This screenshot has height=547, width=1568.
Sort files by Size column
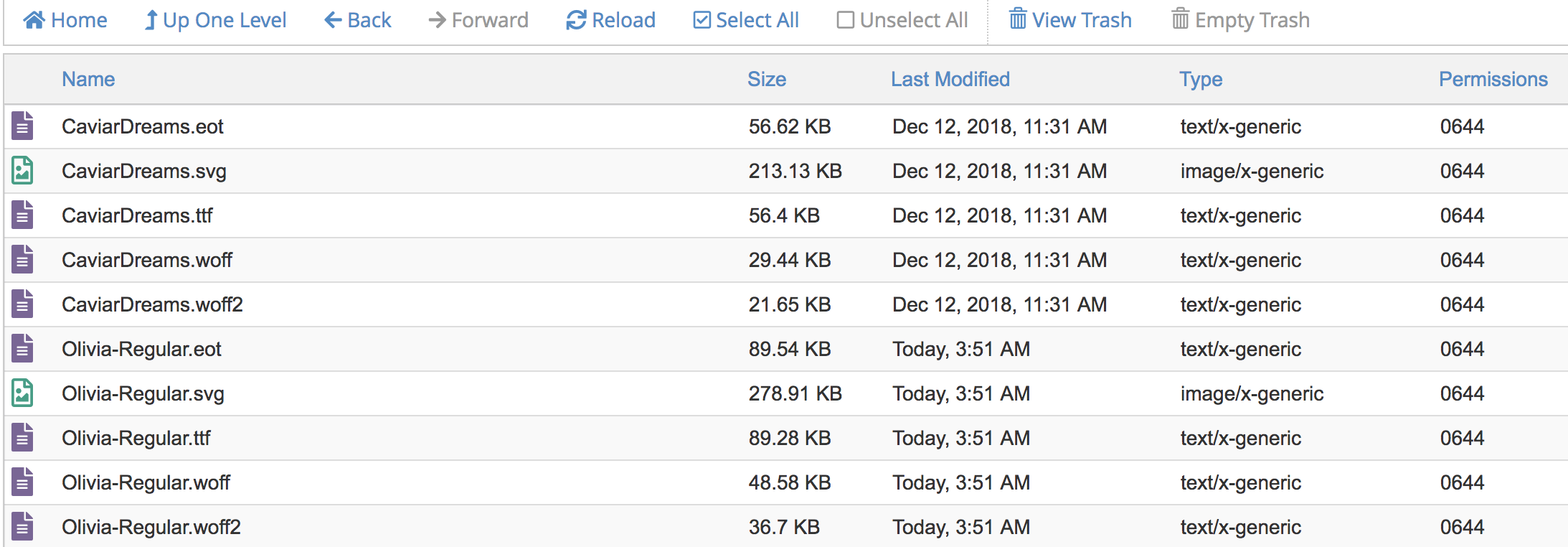pos(767,79)
